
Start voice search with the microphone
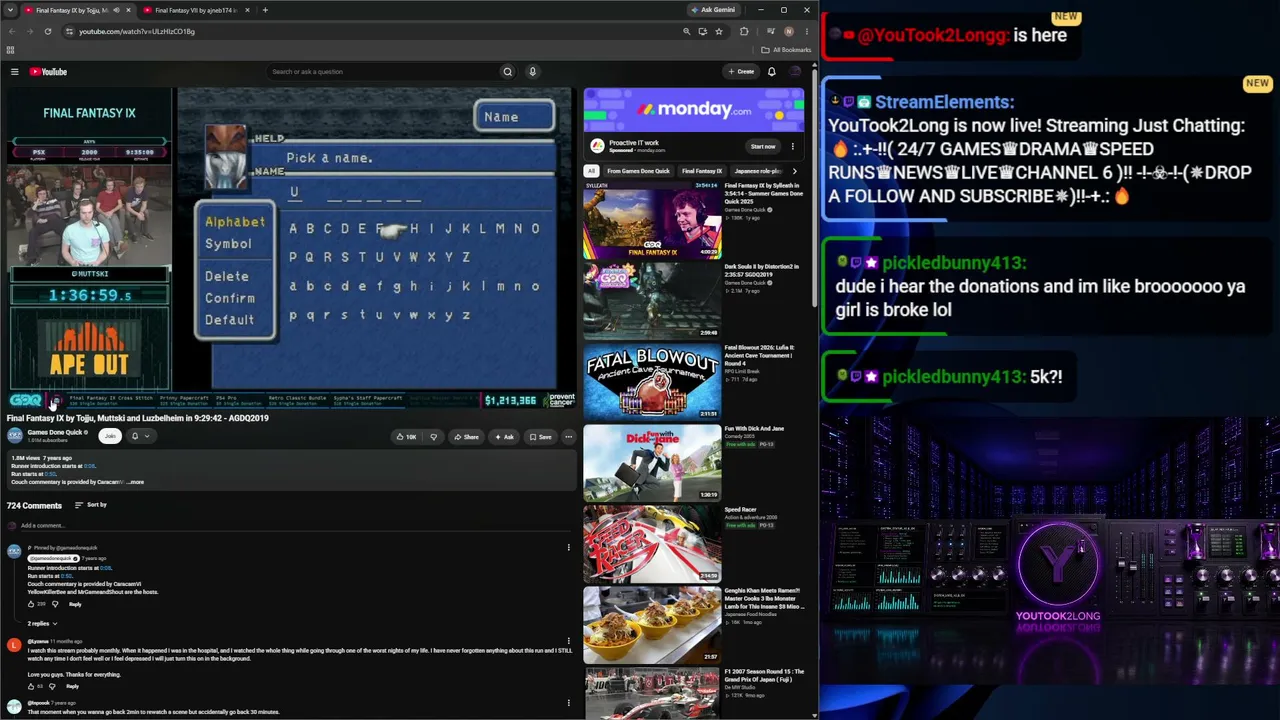tap(532, 72)
